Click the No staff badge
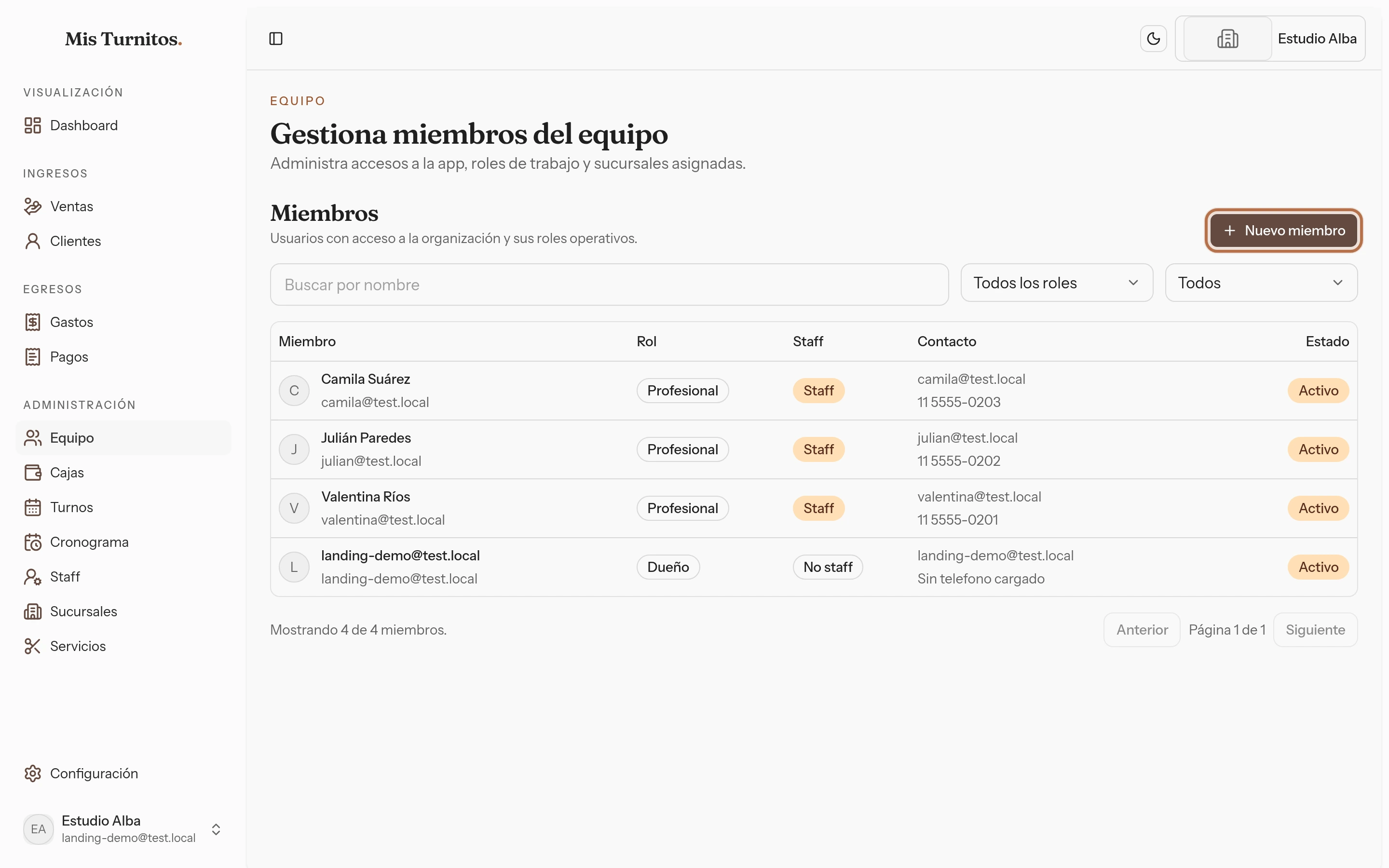Image resolution: width=1389 pixels, height=868 pixels. coord(828,567)
